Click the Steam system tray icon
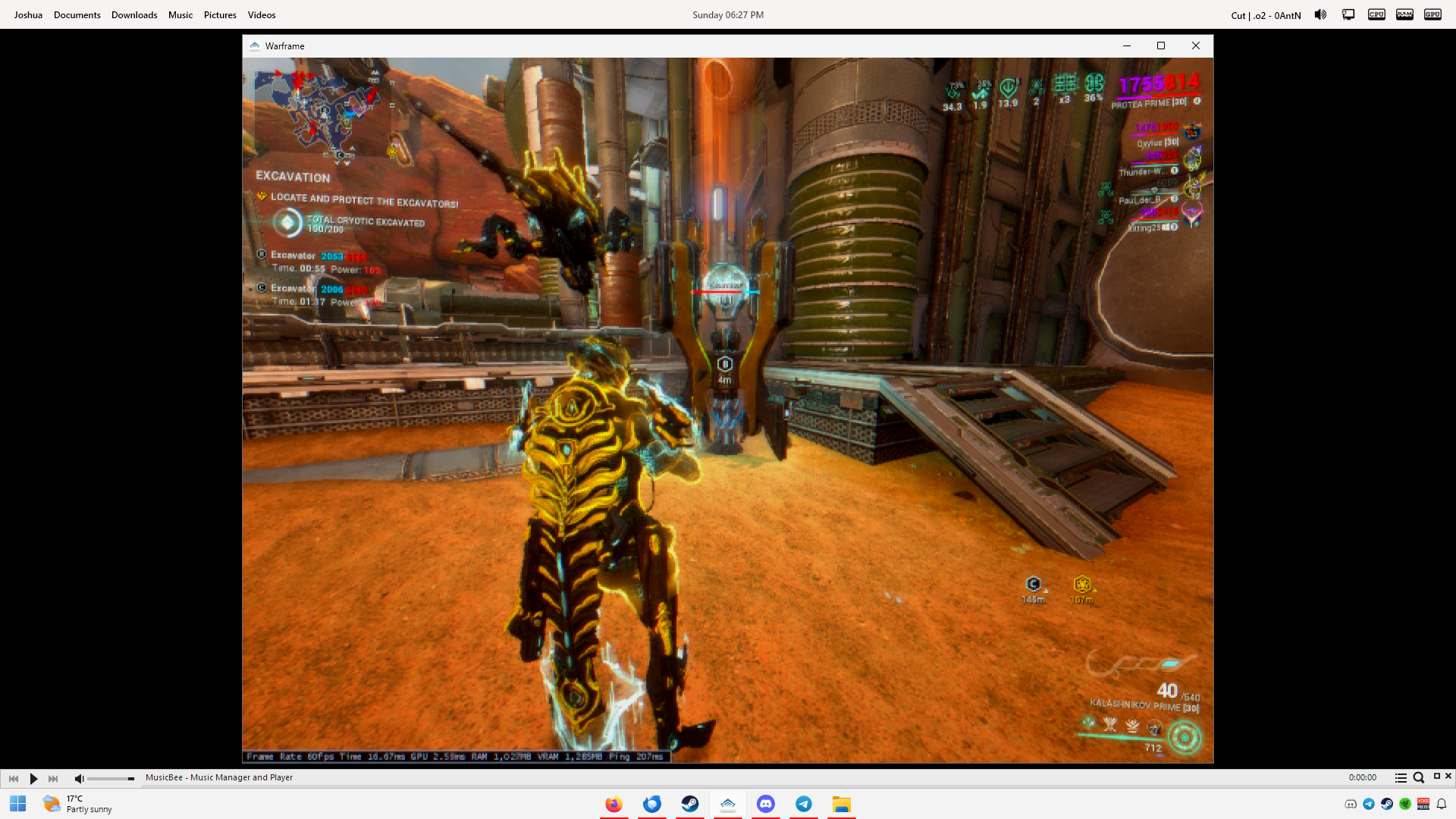This screenshot has width=1456, height=819. tap(1387, 804)
